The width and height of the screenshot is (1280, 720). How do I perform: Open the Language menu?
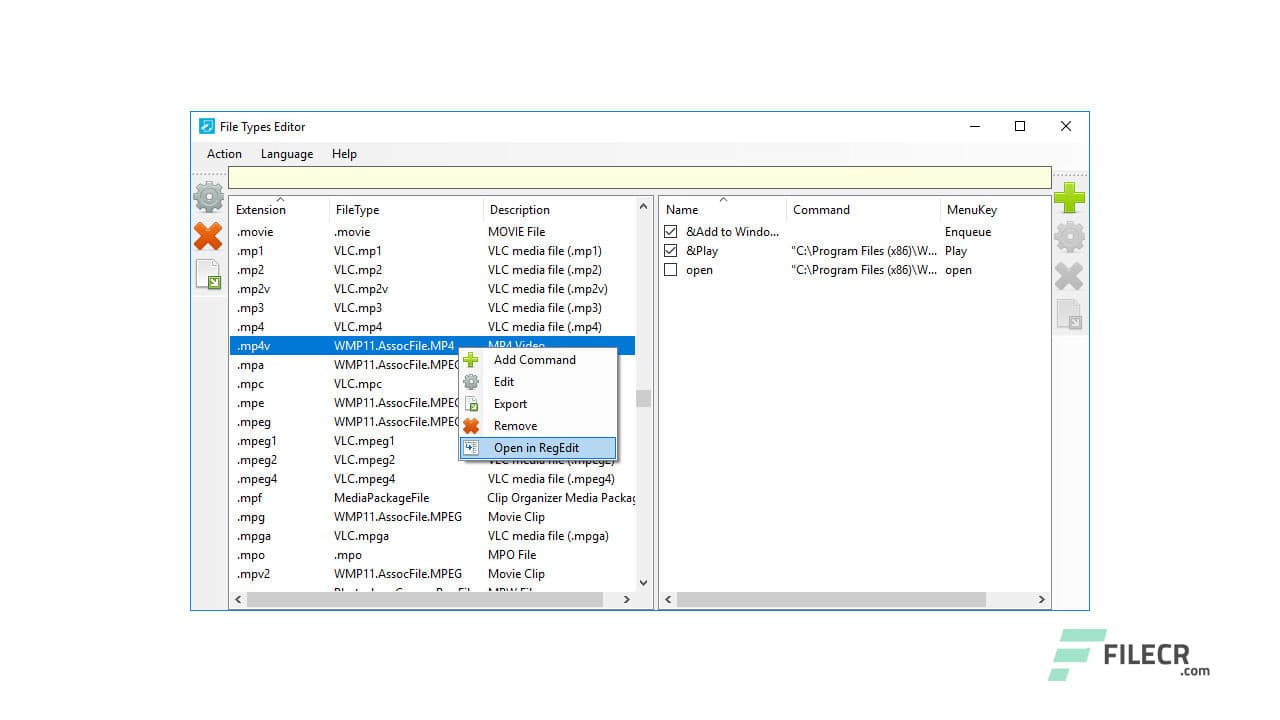click(286, 154)
